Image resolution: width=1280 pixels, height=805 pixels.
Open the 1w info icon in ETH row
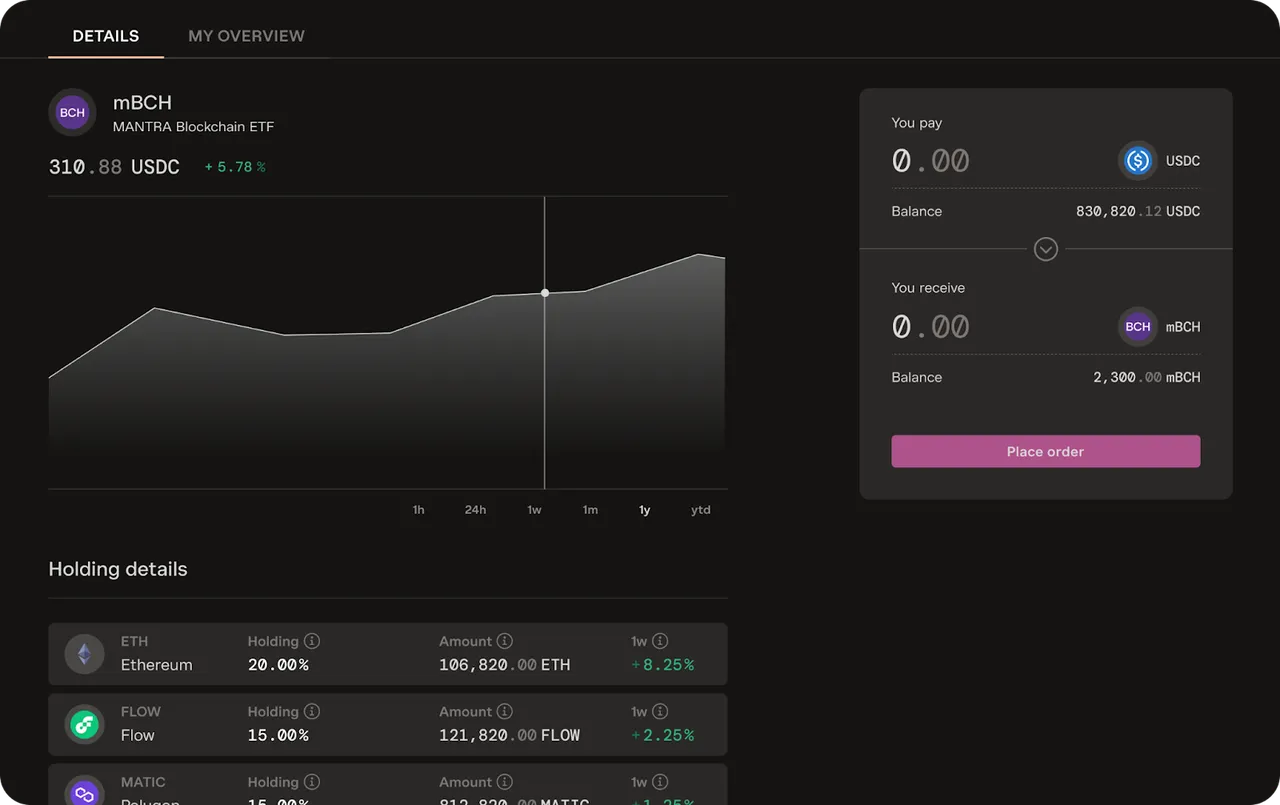(660, 641)
